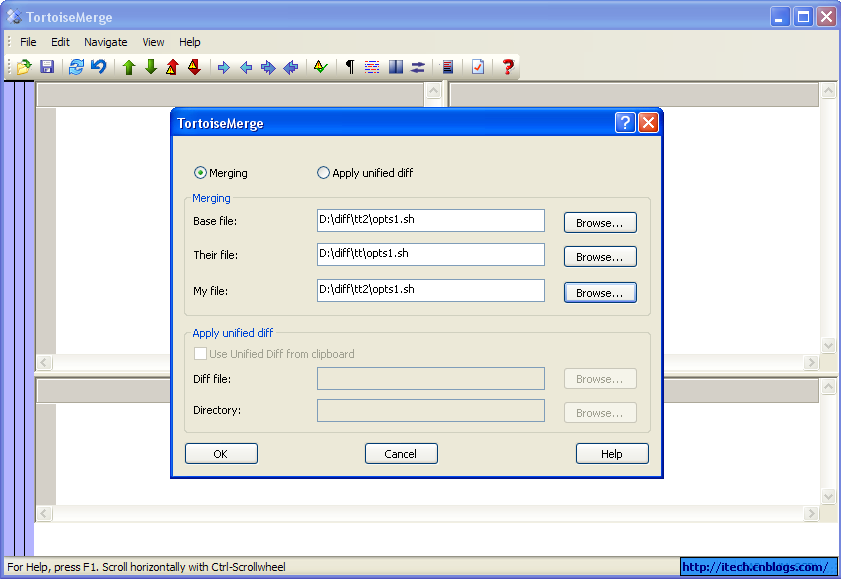Confirm the dialog with OK
This screenshot has width=841, height=579.
point(220,453)
